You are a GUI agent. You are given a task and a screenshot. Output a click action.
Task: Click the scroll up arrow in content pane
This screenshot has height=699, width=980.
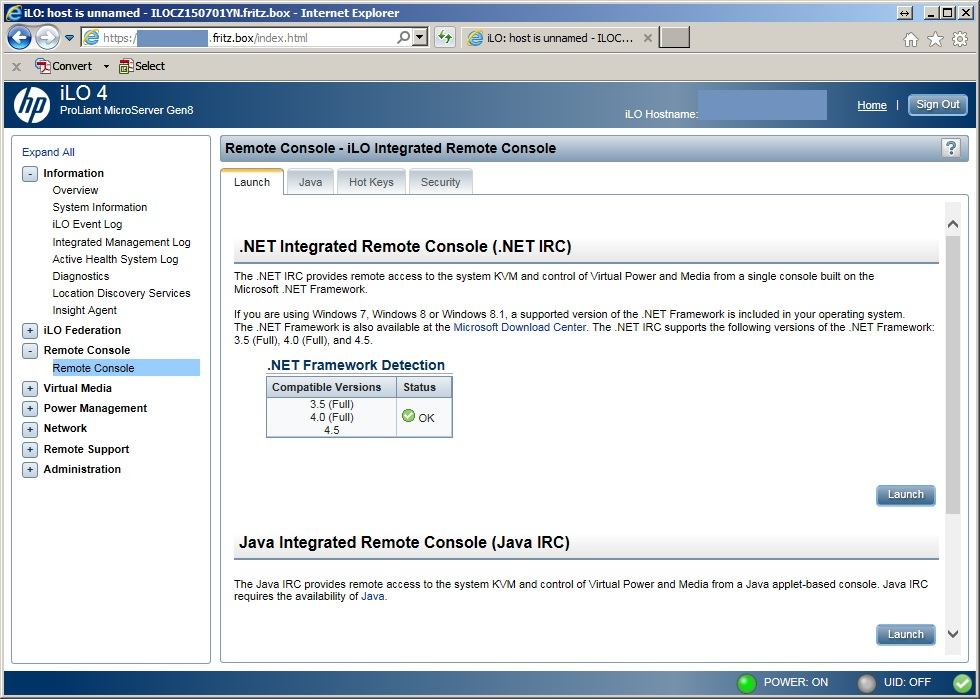[x=952, y=224]
